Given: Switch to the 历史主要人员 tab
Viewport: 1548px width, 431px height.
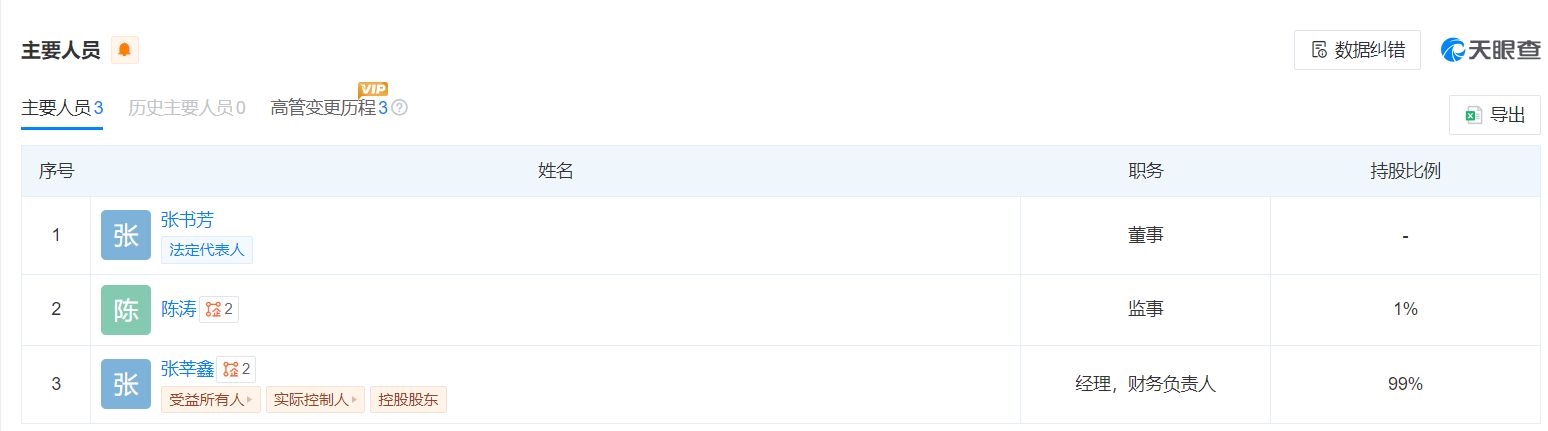Looking at the screenshot, I should [x=186, y=108].
